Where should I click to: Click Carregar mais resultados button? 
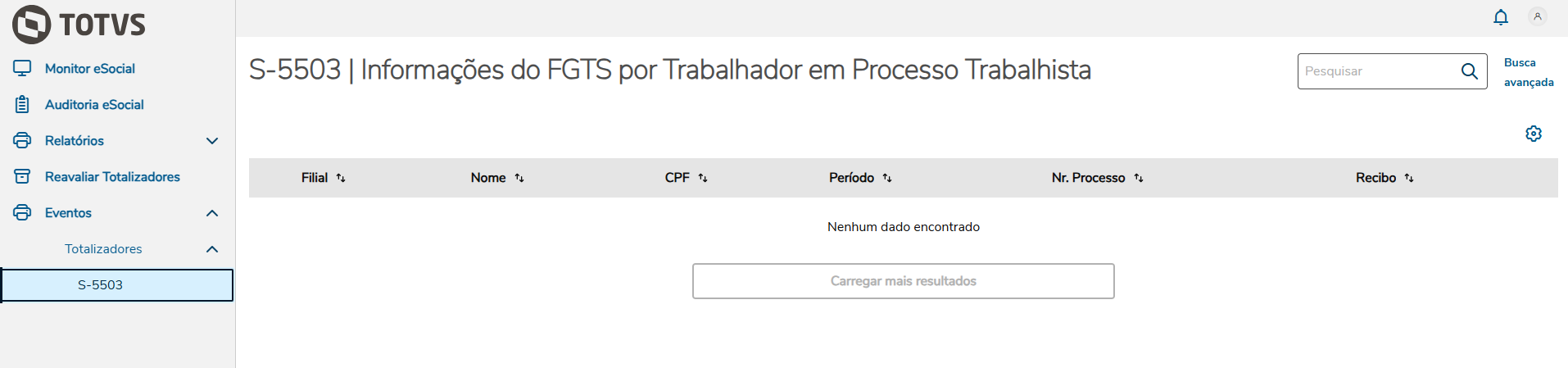pyautogui.click(x=903, y=281)
